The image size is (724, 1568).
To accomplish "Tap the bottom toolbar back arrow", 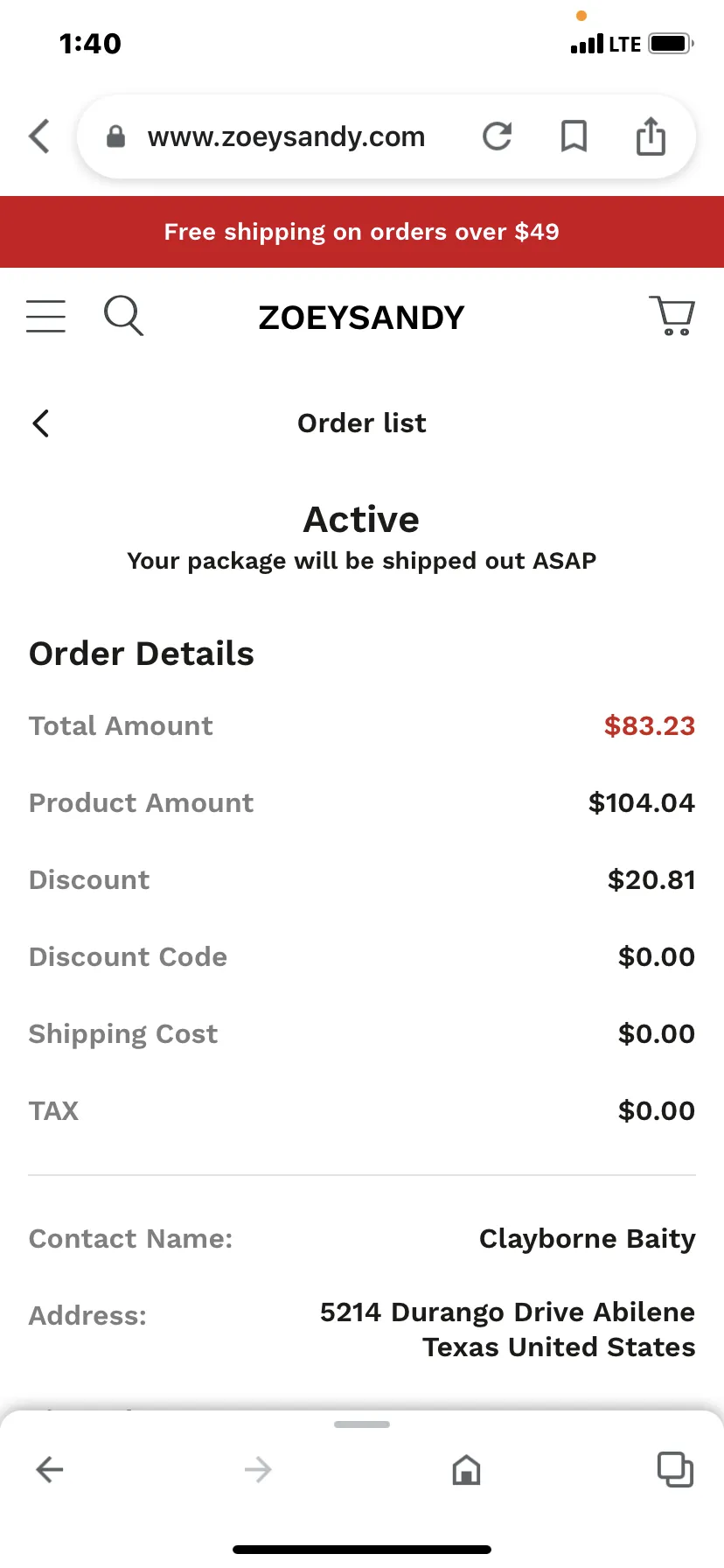I will pyautogui.click(x=50, y=1469).
